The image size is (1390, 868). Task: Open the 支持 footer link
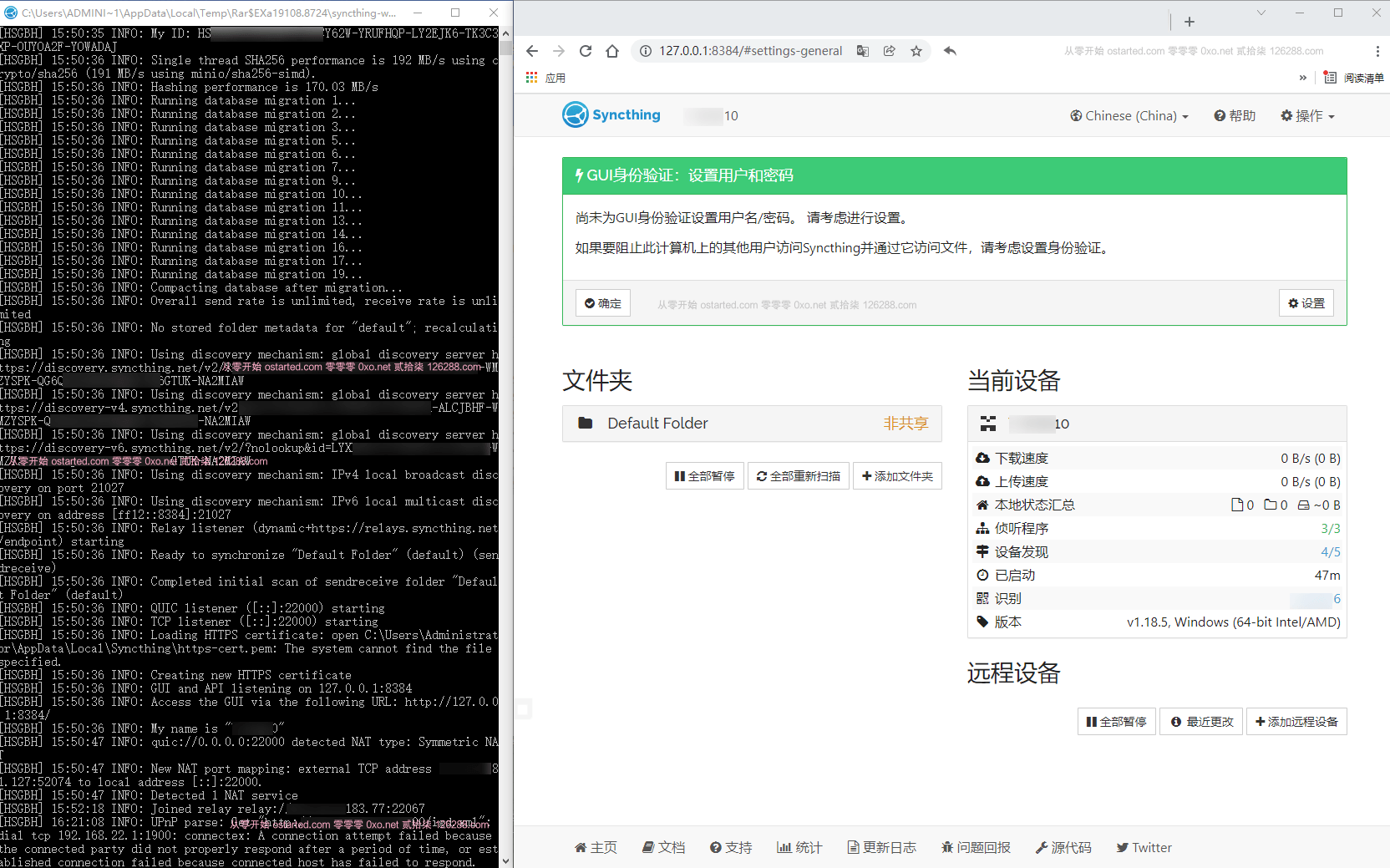[x=731, y=847]
